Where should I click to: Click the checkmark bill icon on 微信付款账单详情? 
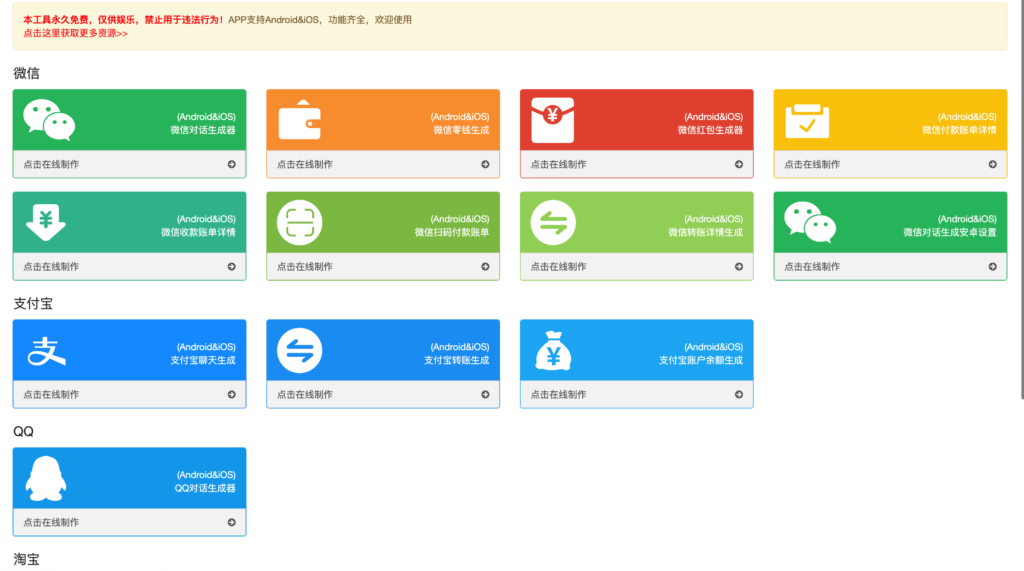pos(807,120)
